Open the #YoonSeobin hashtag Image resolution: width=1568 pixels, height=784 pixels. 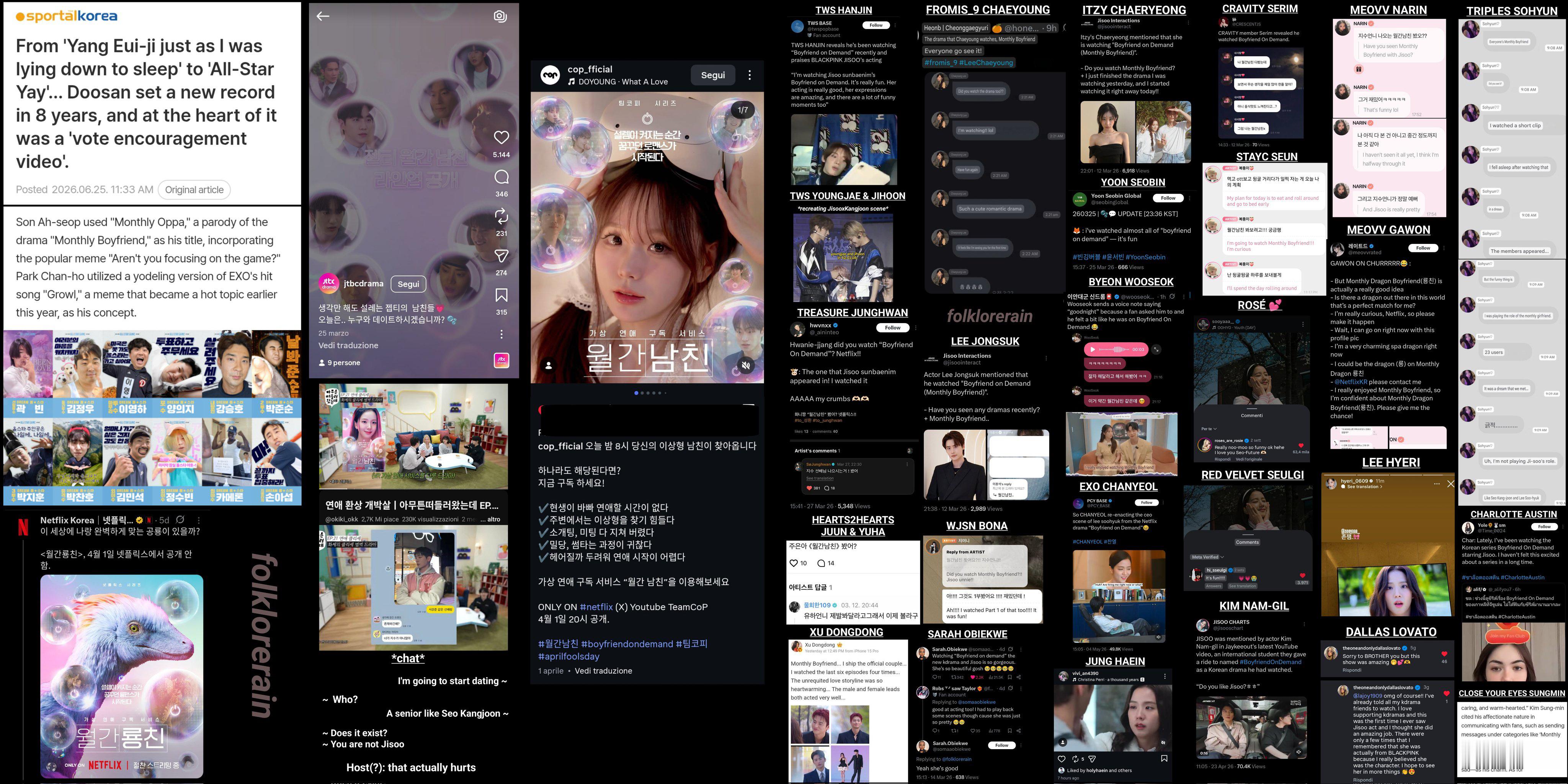(1145, 257)
